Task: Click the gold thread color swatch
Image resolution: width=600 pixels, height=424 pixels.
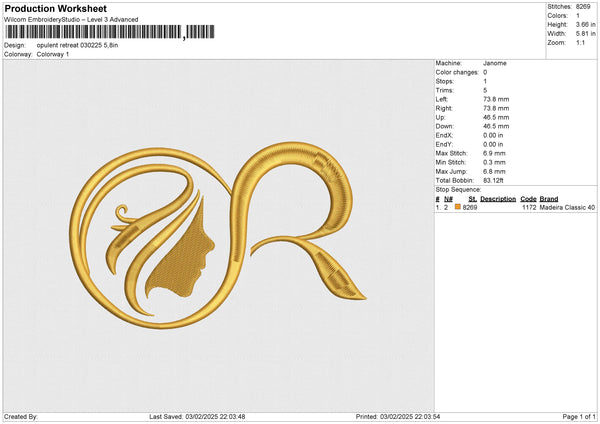Action: pos(457,207)
